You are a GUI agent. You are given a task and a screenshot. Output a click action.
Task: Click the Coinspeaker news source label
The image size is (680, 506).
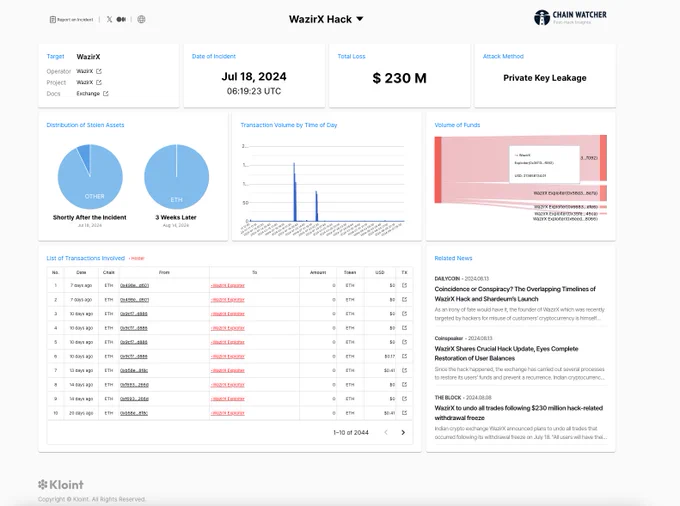tap(449, 338)
